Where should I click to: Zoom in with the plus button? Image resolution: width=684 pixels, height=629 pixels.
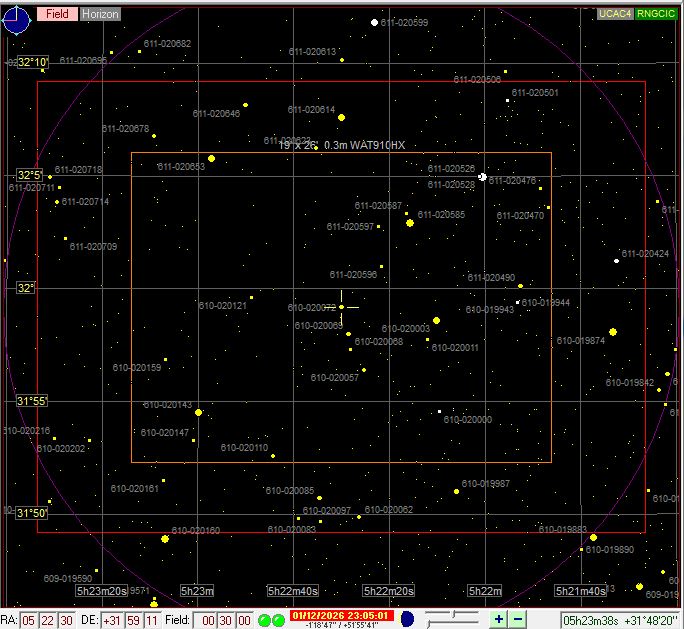(x=499, y=620)
